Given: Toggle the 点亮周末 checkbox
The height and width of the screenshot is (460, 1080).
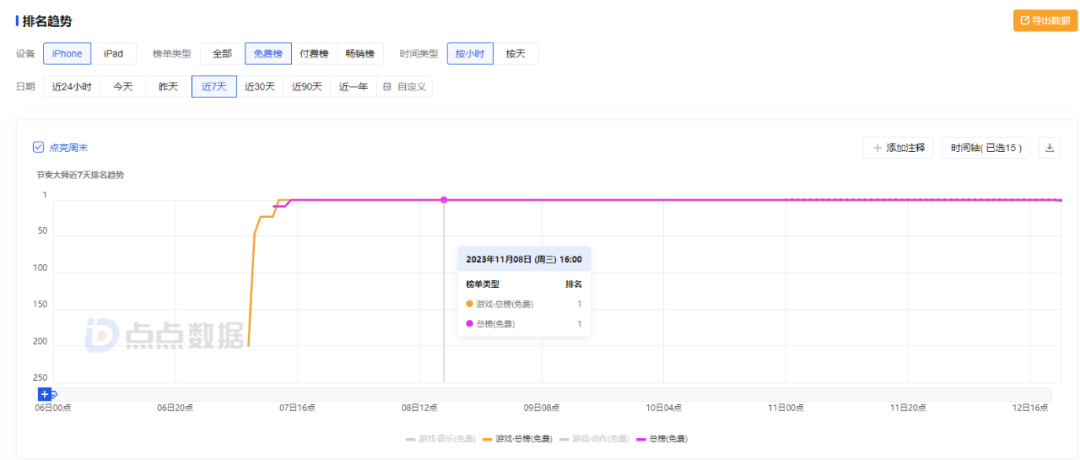Looking at the screenshot, I should click(x=39, y=147).
